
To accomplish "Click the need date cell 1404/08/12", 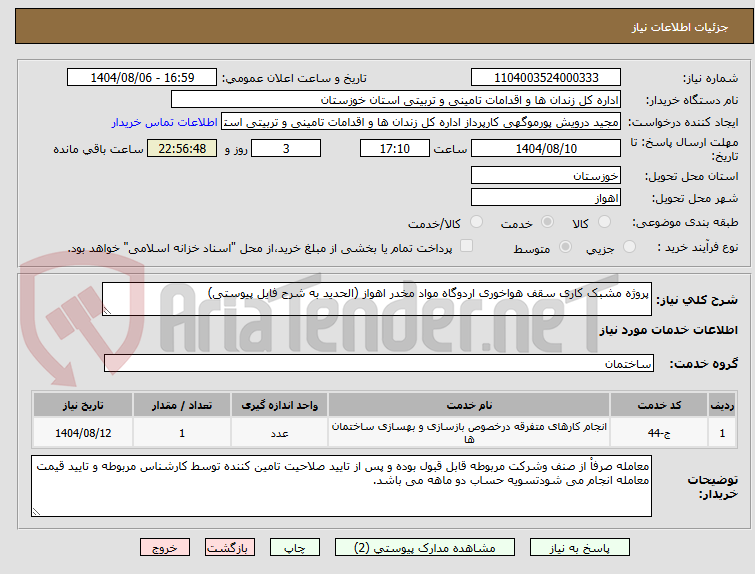I will click(x=83, y=433).
